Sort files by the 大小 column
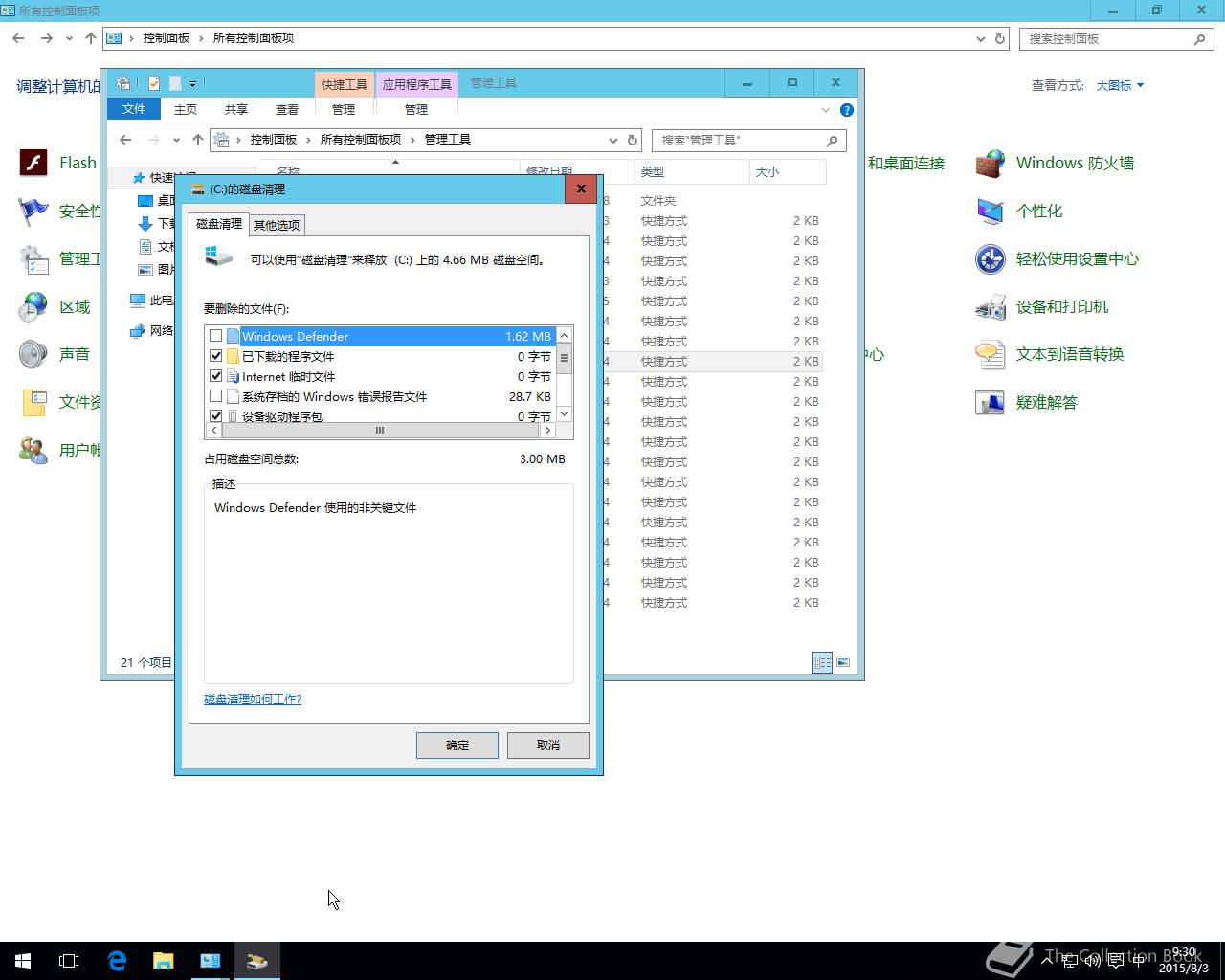Screen dimensions: 1225x980 click(788, 171)
